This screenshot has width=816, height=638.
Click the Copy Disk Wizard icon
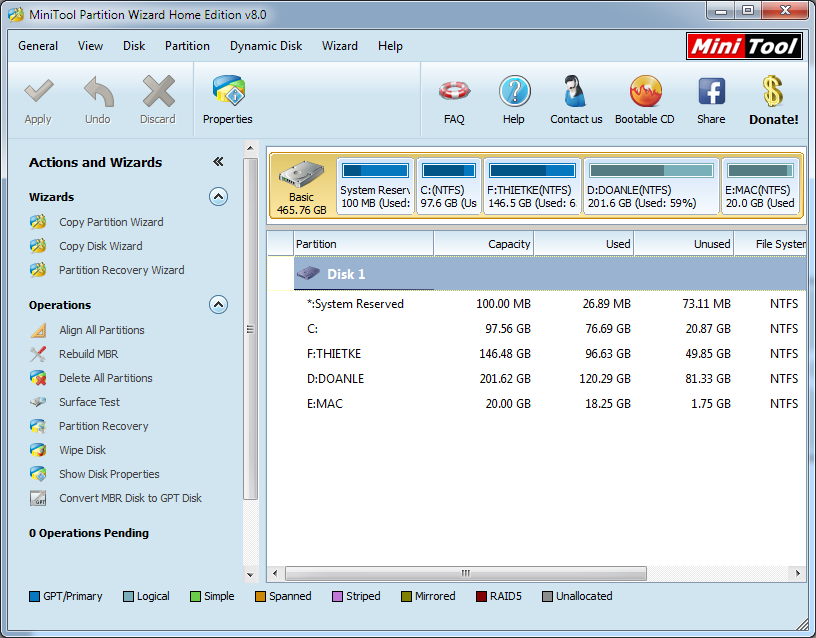click(38, 246)
